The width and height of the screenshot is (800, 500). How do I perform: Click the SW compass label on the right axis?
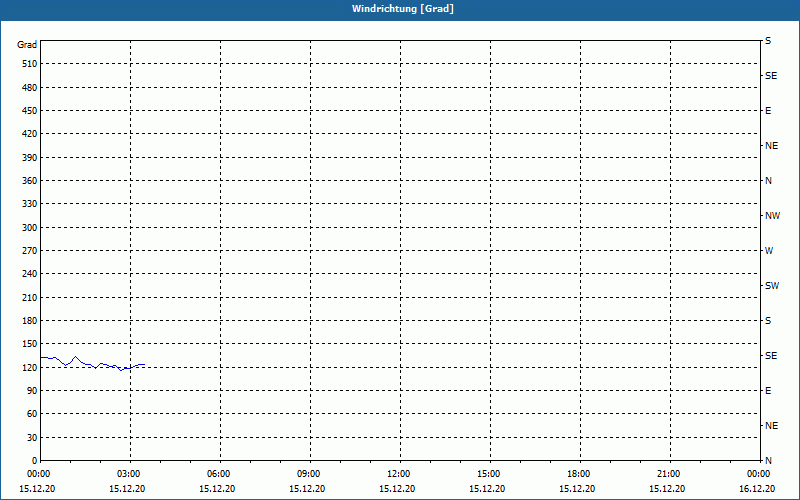tap(772, 286)
